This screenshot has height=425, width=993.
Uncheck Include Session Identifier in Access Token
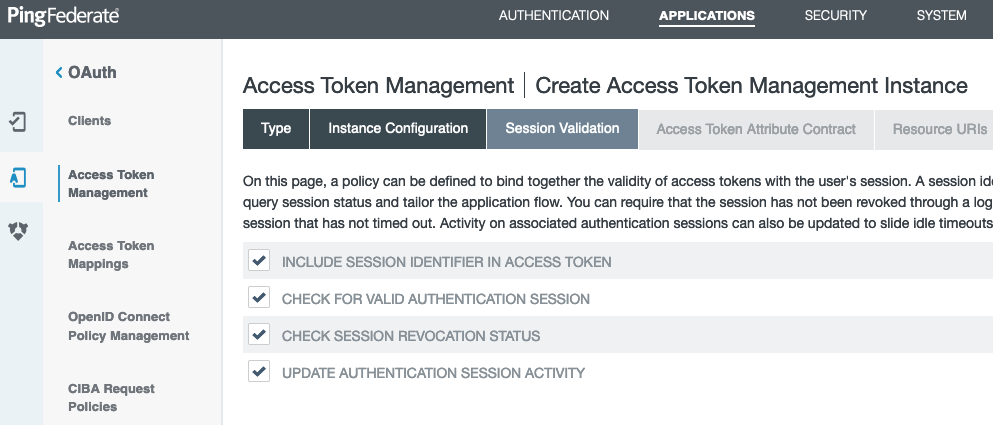point(259,261)
